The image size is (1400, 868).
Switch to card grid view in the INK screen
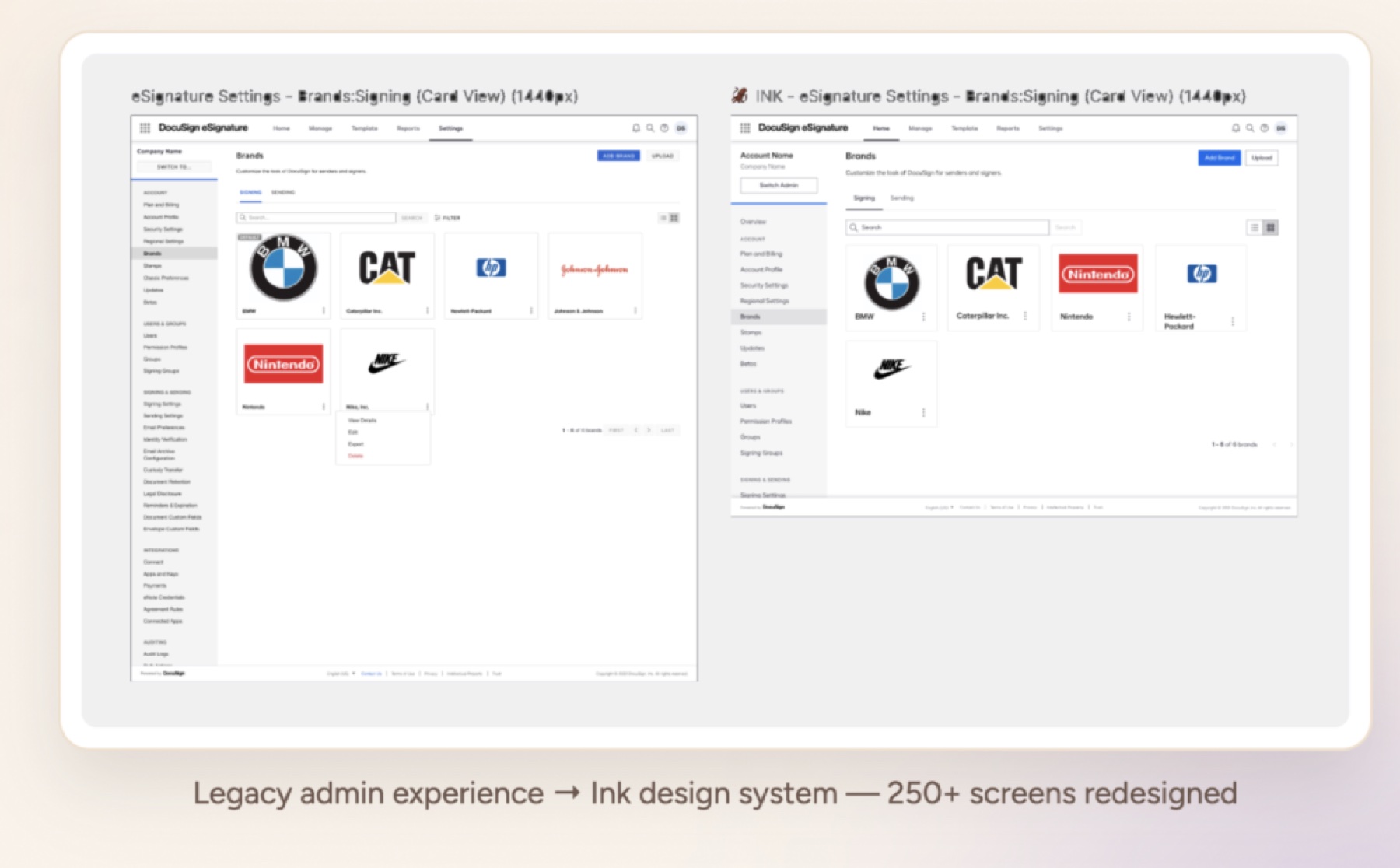pos(1271,228)
